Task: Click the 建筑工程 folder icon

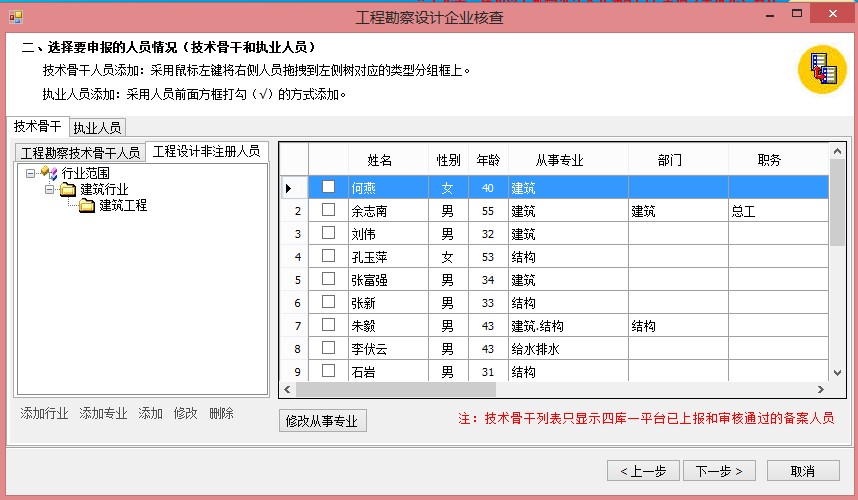Action: point(87,206)
